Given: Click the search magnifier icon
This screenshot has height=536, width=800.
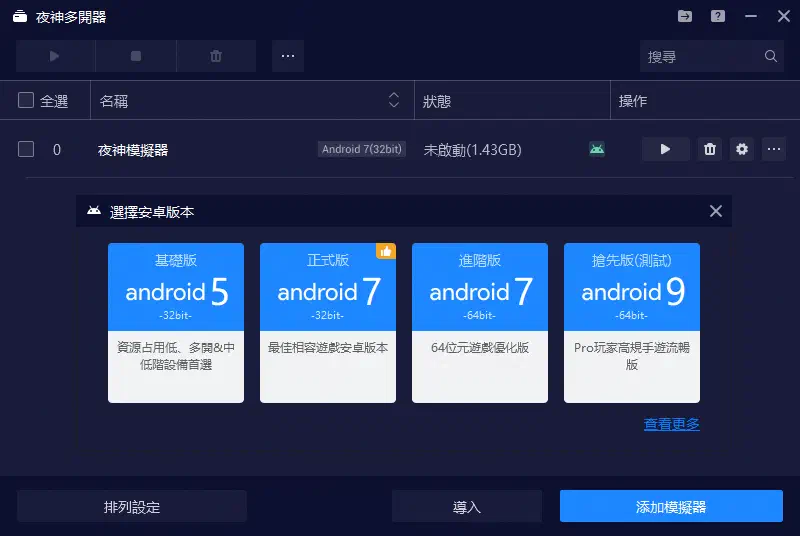Looking at the screenshot, I should 771,57.
